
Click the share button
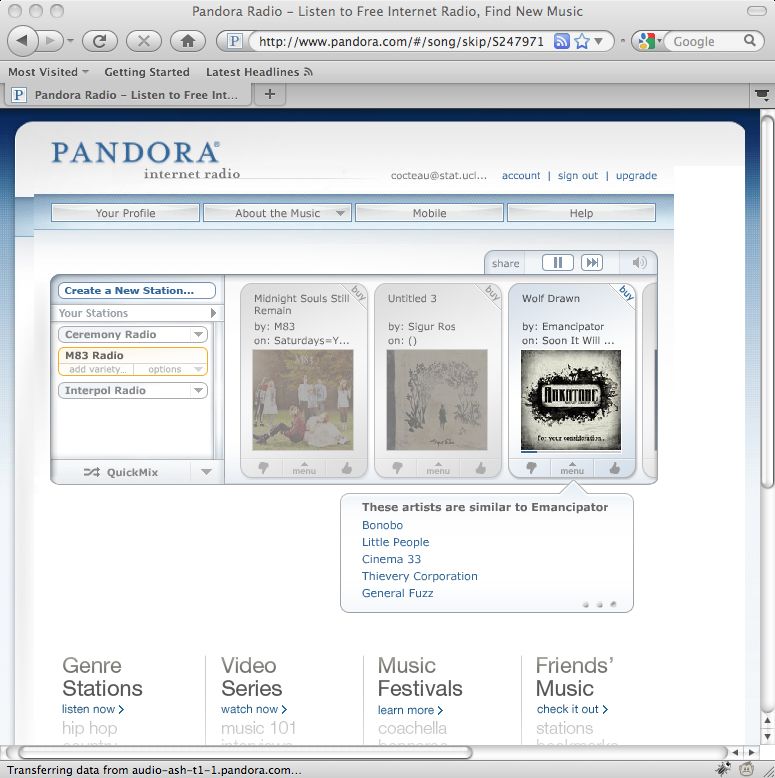[x=505, y=263]
